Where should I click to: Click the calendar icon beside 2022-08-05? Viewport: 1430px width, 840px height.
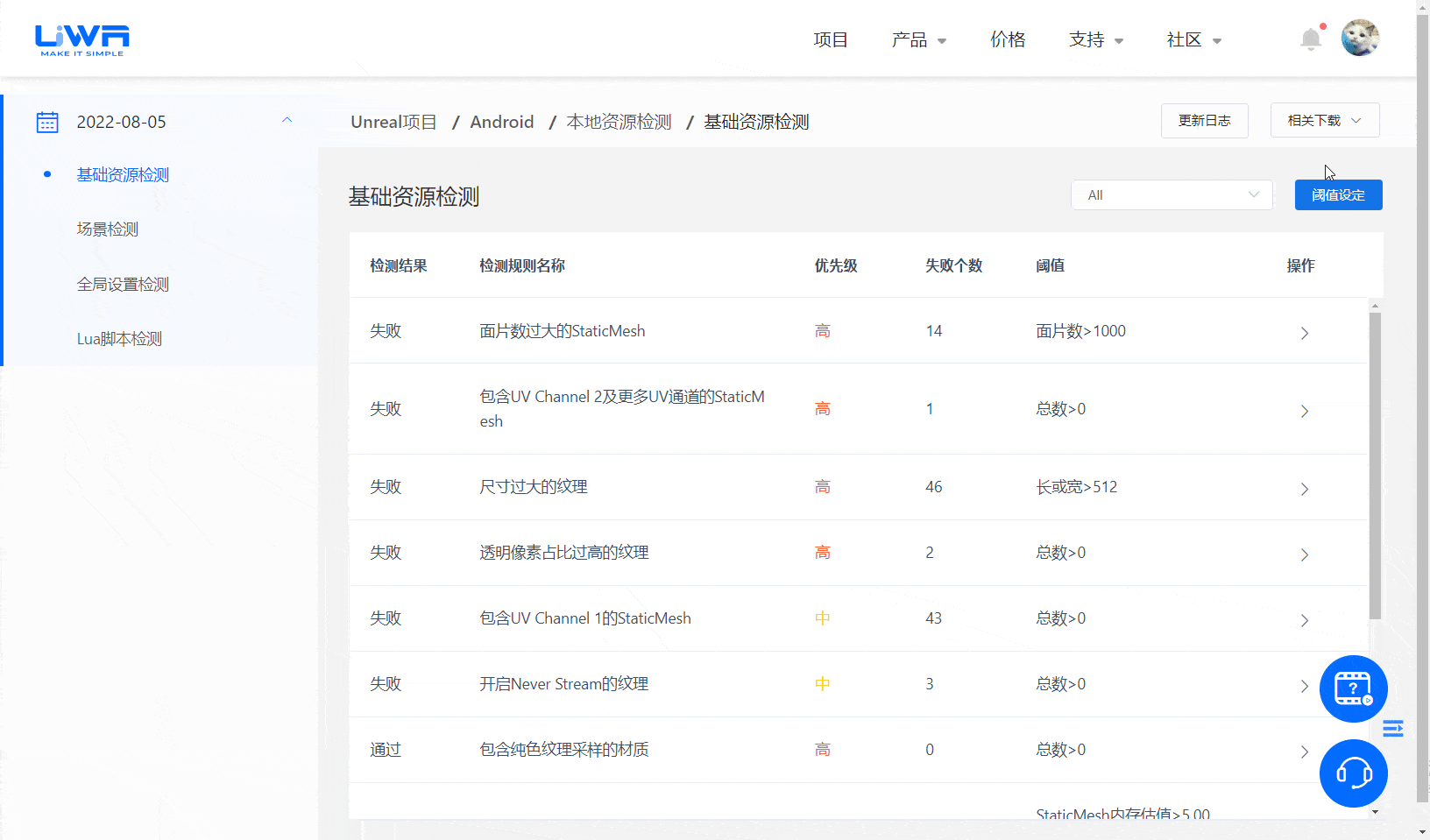point(47,122)
